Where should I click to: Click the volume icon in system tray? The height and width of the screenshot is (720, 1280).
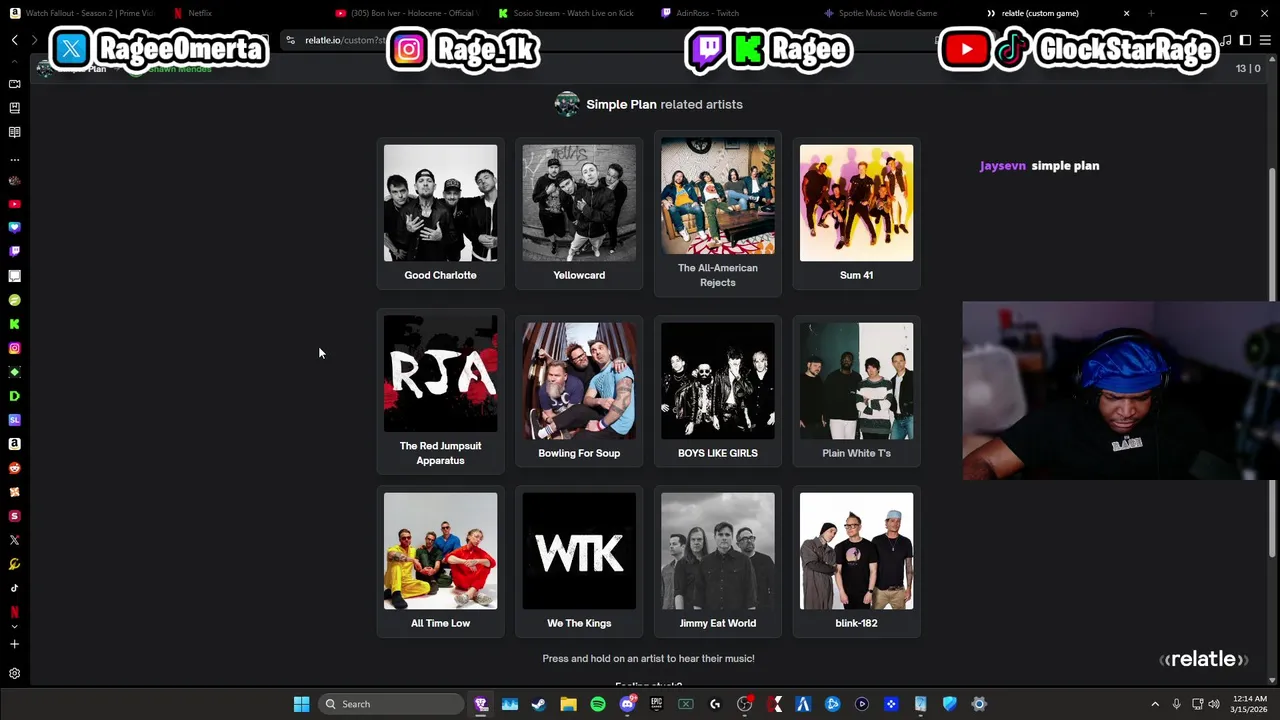[1215, 704]
